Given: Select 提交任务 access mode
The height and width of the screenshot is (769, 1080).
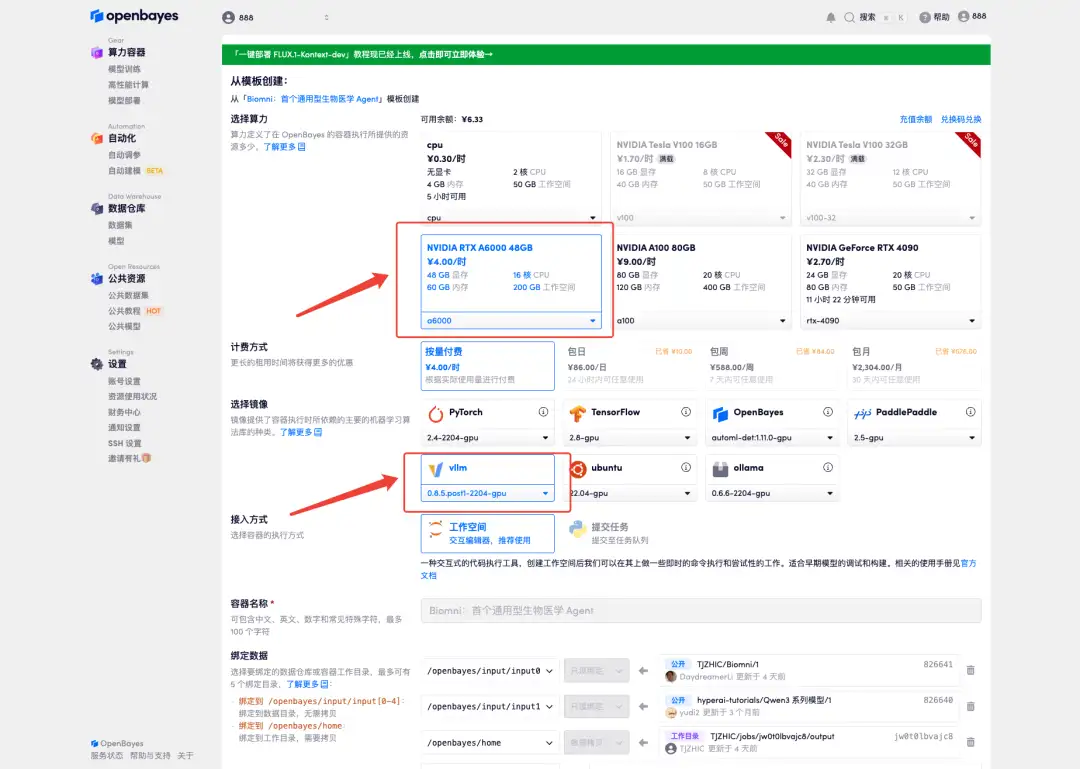Looking at the screenshot, I should click(630, 533).
